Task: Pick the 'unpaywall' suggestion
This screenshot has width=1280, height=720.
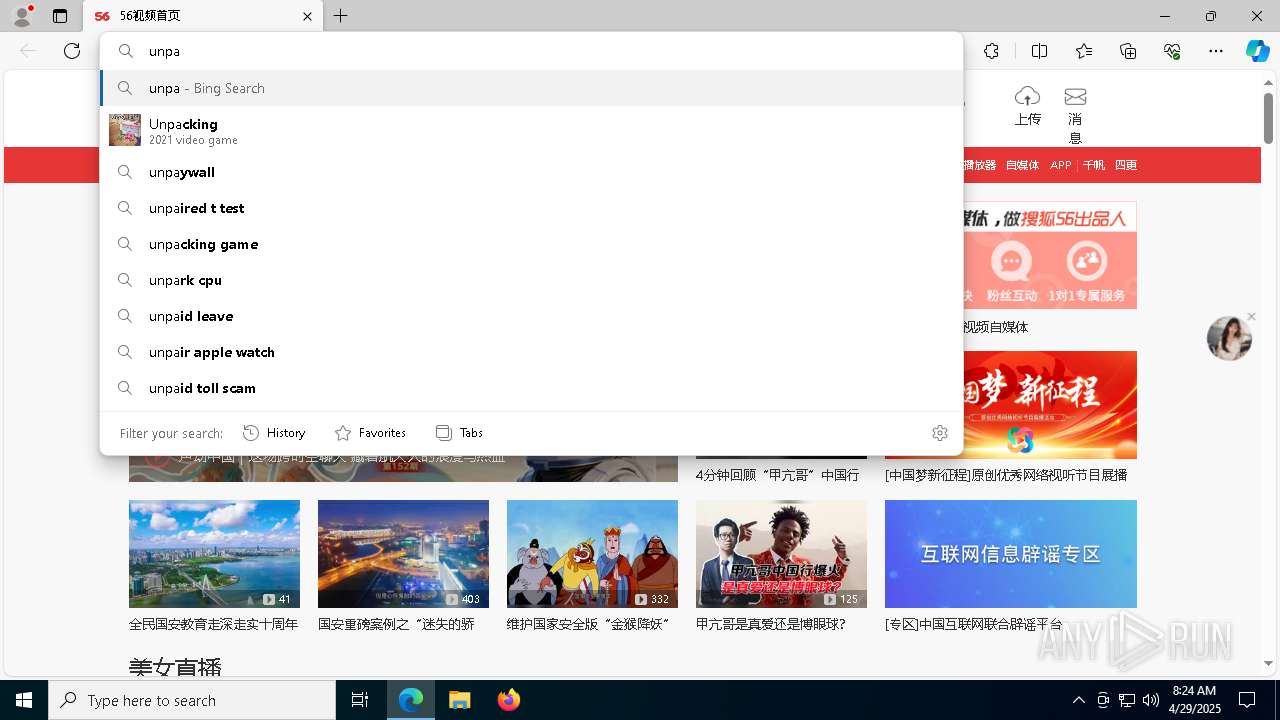Action: point(531,172)
